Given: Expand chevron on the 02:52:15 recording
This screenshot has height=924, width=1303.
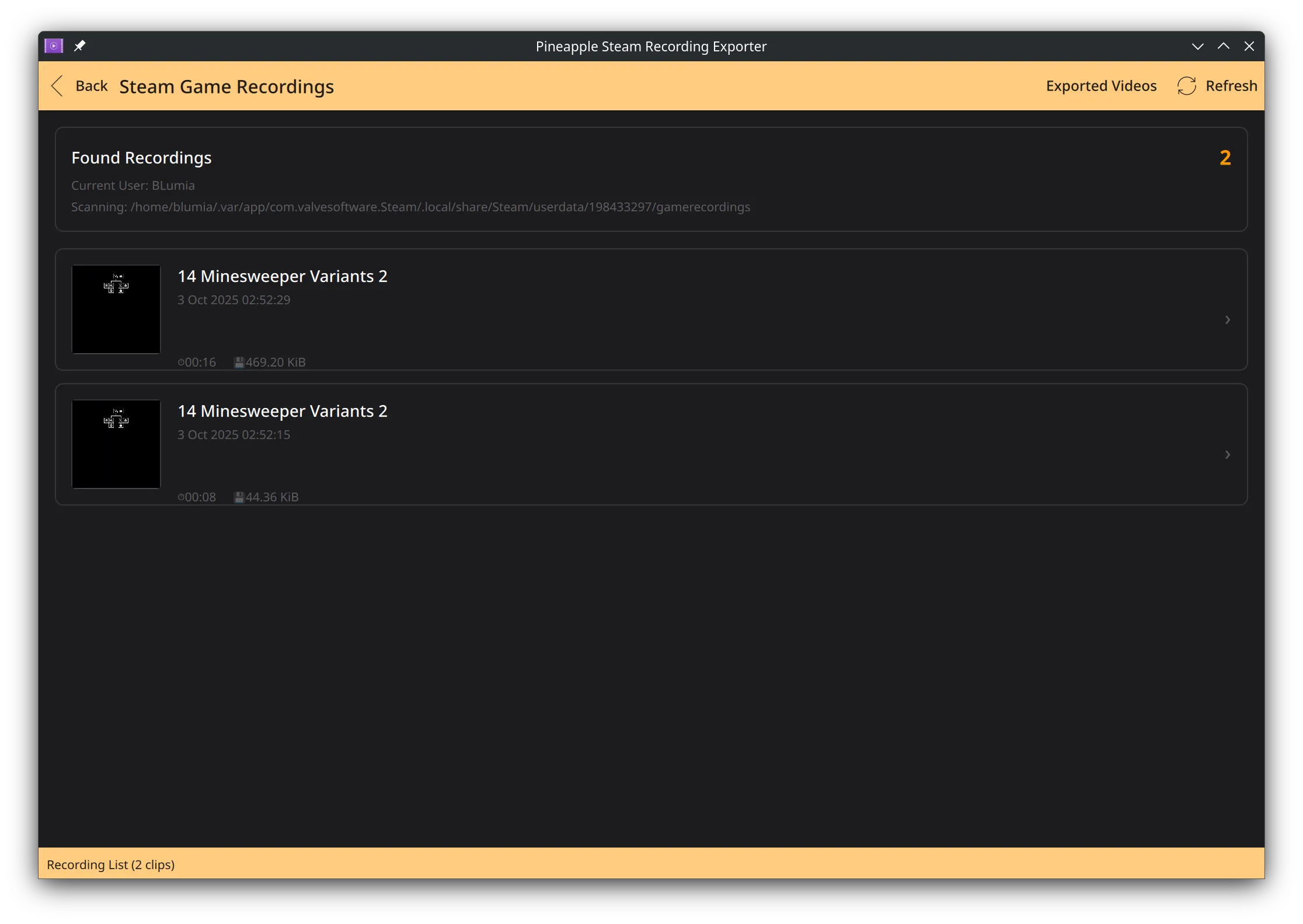Looking at the screenshot, I should 1228,455.
